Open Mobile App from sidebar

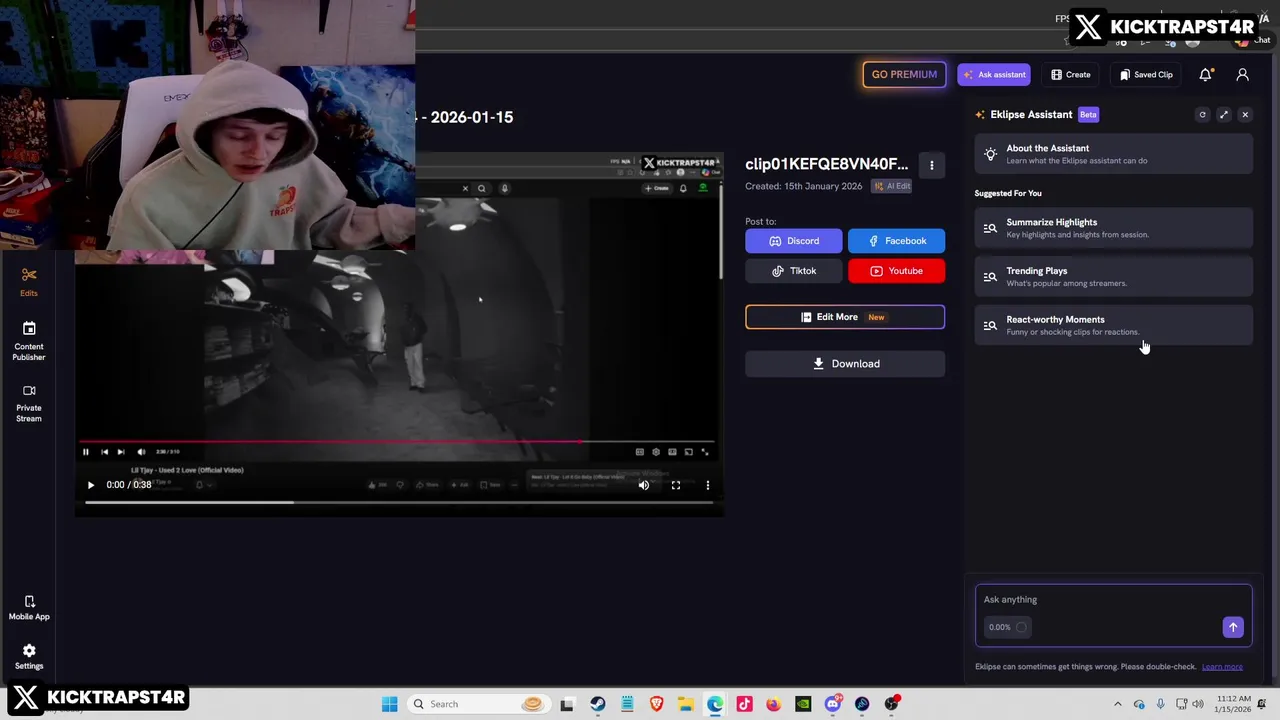29,607
